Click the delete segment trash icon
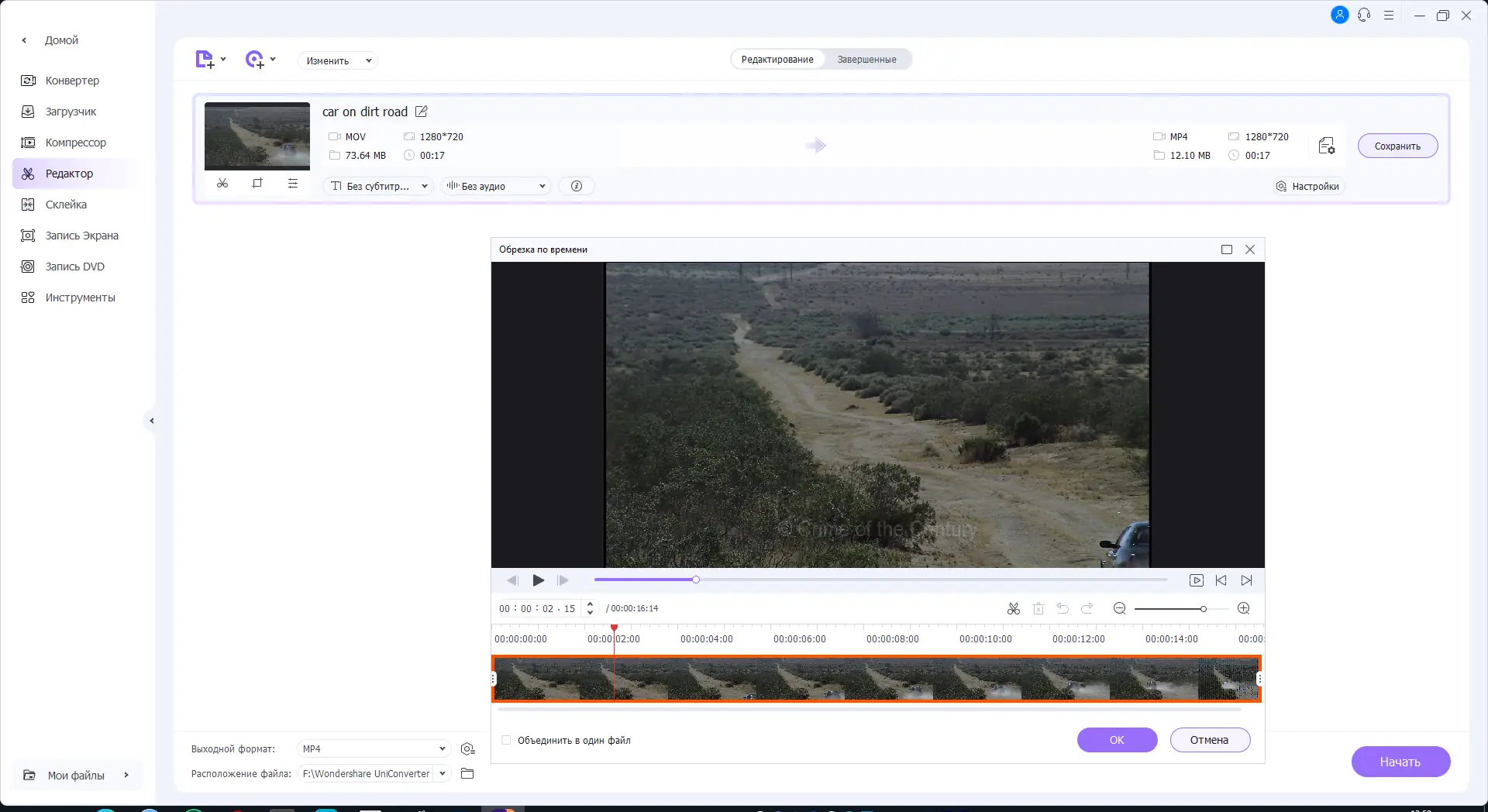The image size is (1488, 812). (1038, 609)
